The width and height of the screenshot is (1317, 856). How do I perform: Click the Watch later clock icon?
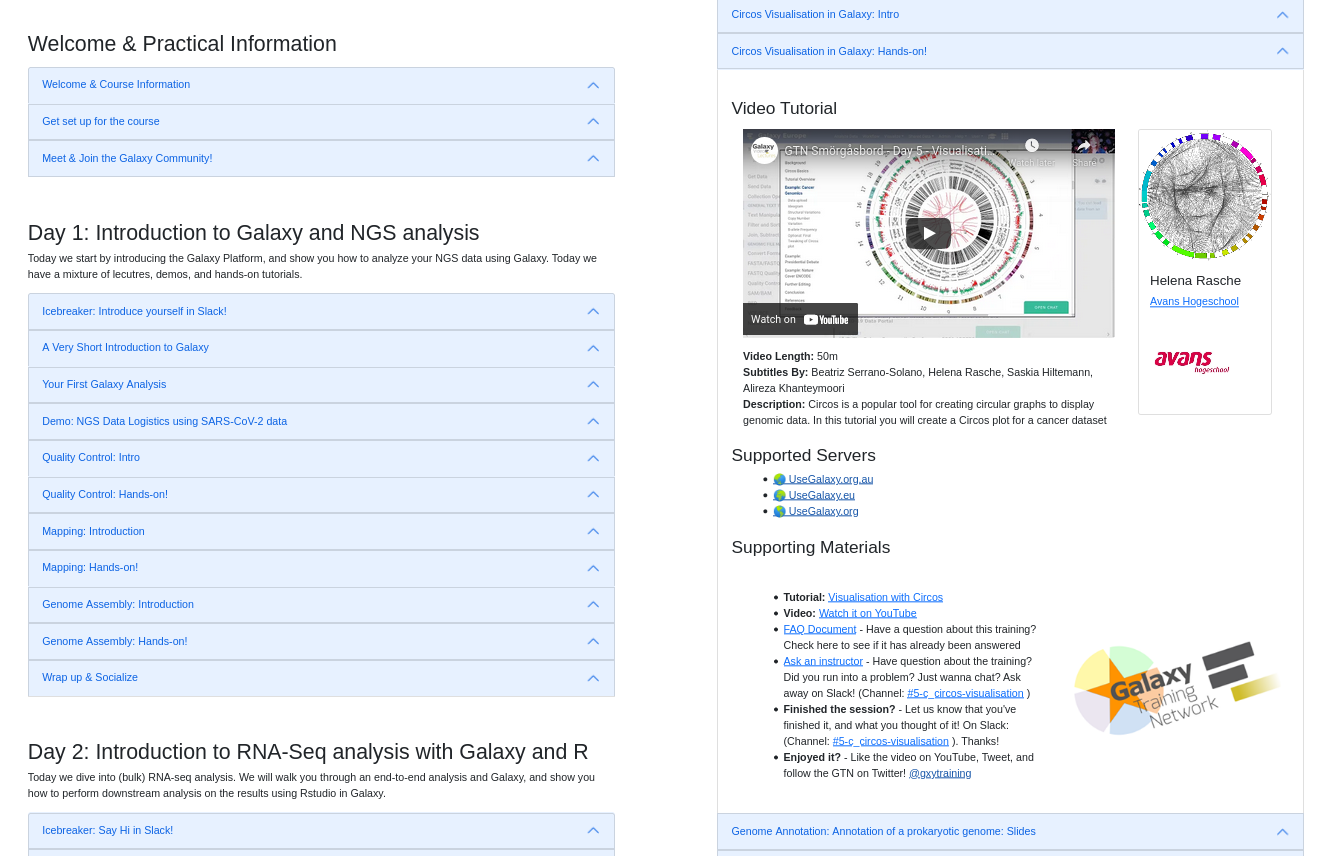click(1032, 146)
